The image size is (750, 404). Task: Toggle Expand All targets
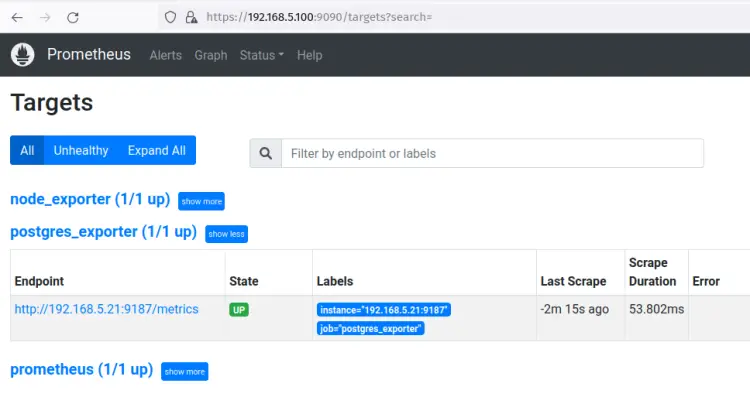[x=156, y=150]
